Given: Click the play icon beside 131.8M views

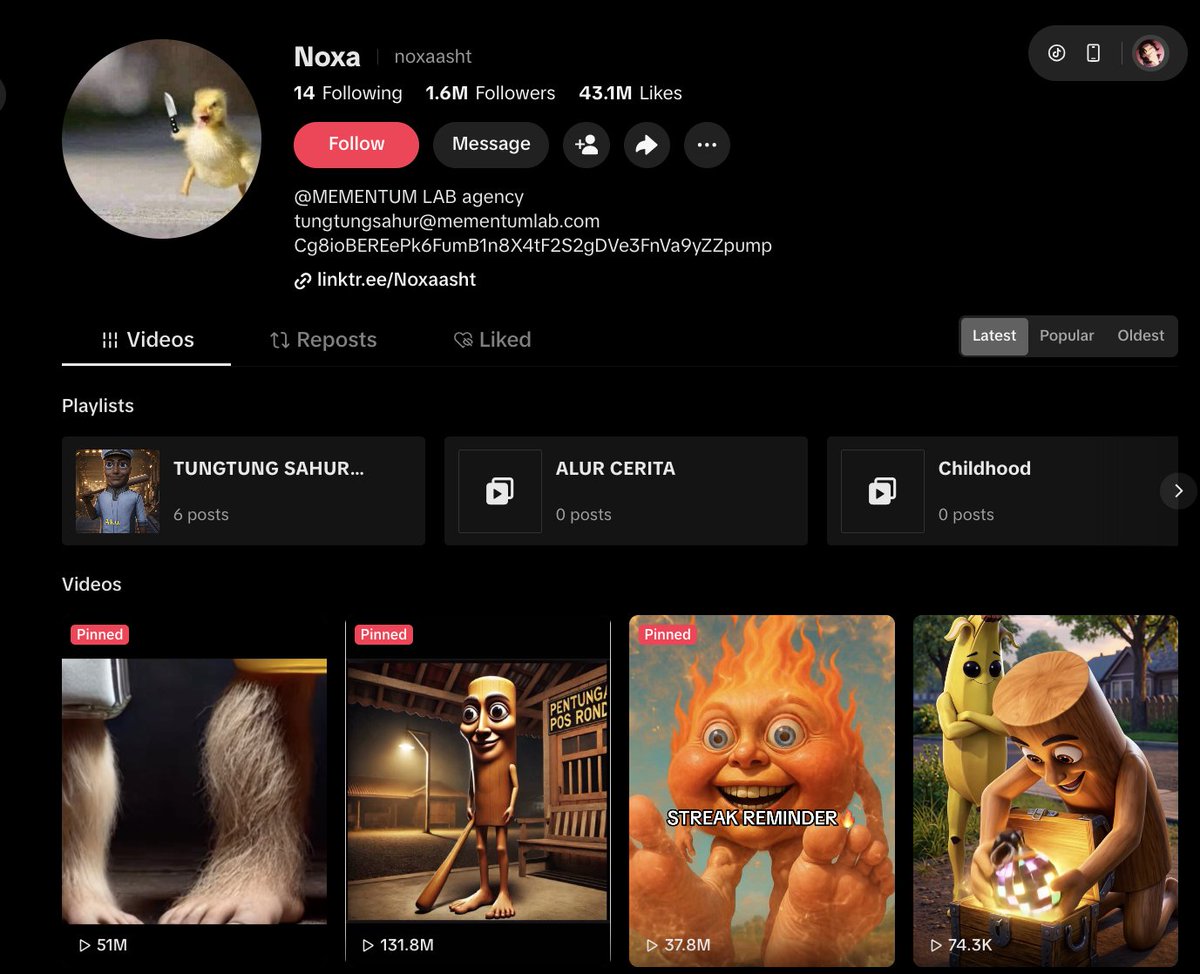Looking at the screenshot, I should coord(368,945).
